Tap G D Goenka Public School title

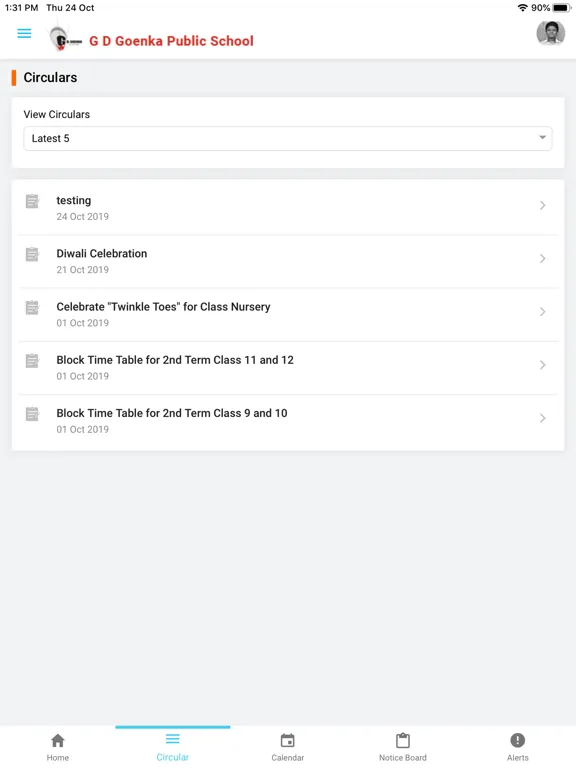171,41
